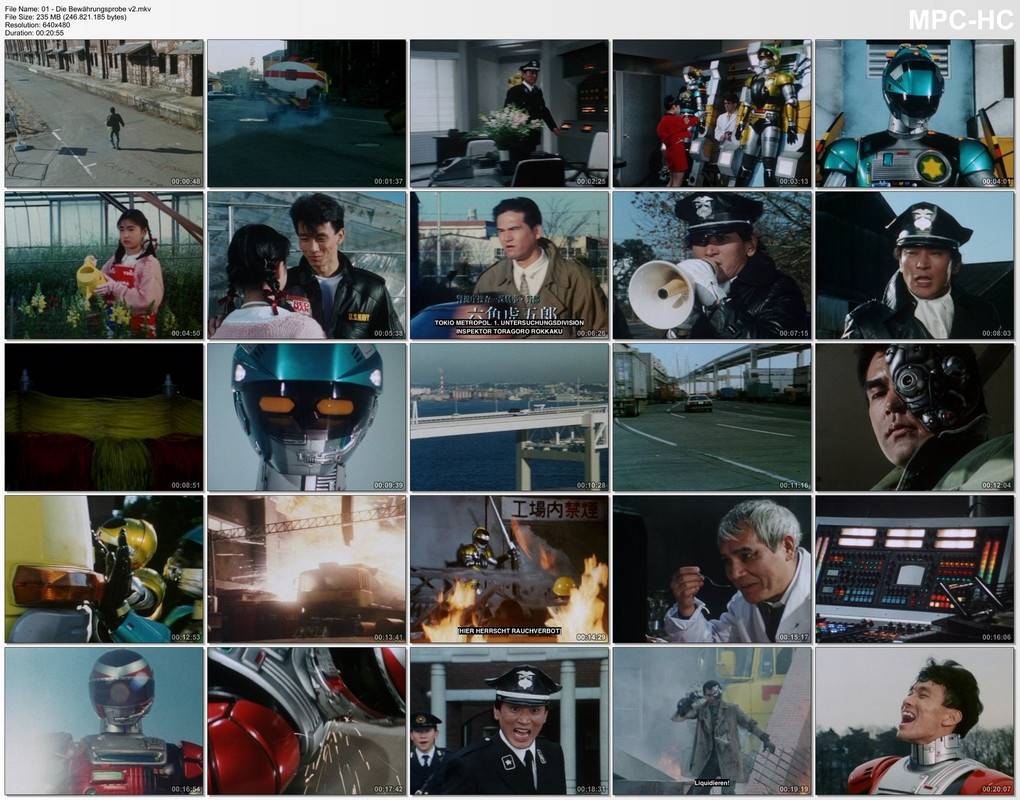Select the 'TOKIO METROPOL. 1. UNTERSUCHUNGSDIVISION' subtitle line
The width and height of the screenshot is (1020, 800).
(x=509, y=323)
